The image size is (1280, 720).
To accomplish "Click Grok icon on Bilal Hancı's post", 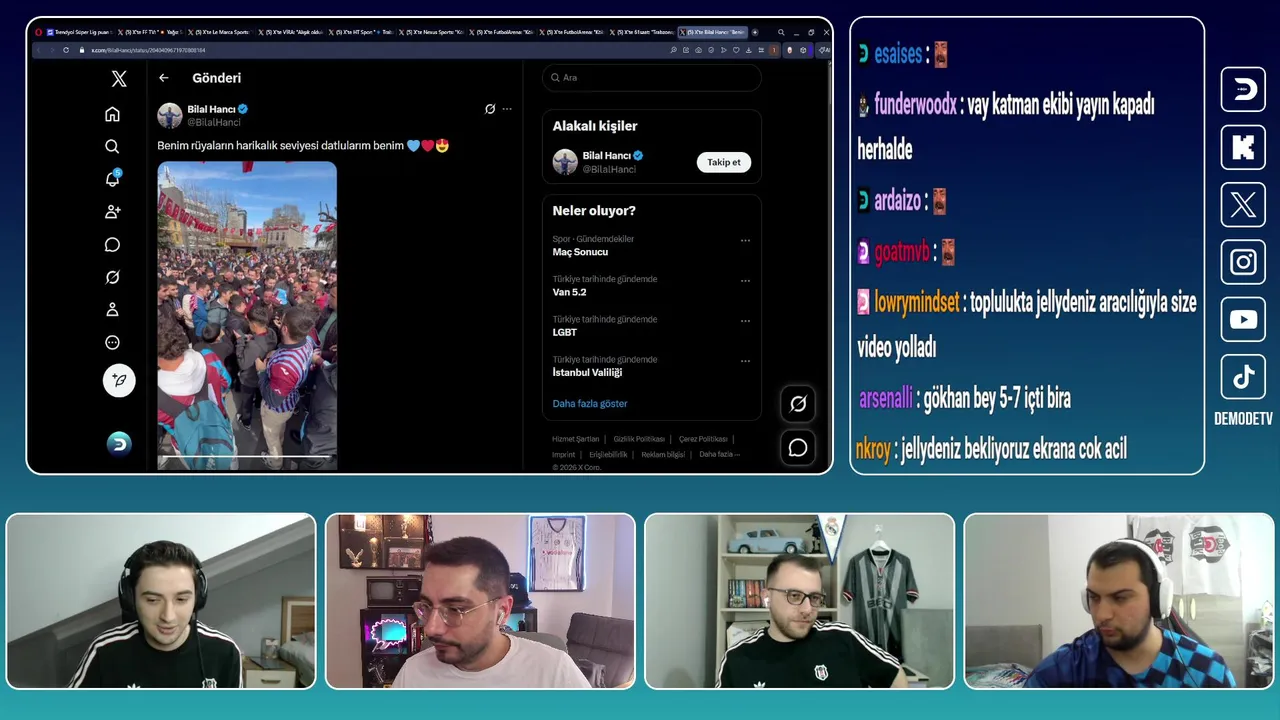I will (490, 109).
